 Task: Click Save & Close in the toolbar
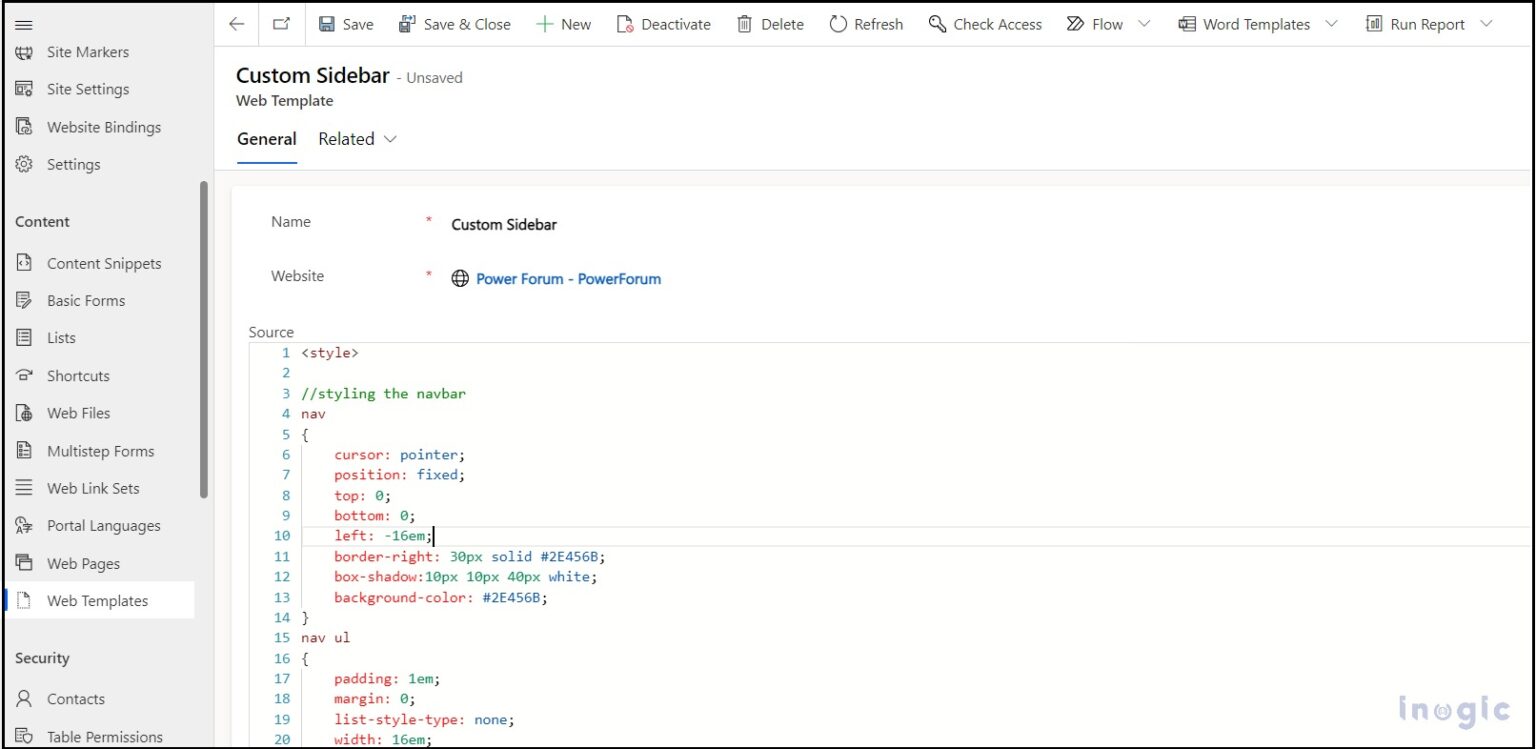tap(455, 23)
